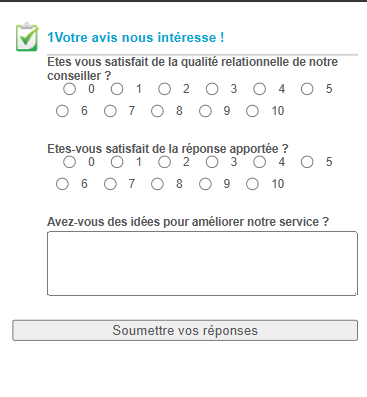Screen dimensions: 367x397
Task: Select rating 9 for advisor relational quality
Action: 205,111
